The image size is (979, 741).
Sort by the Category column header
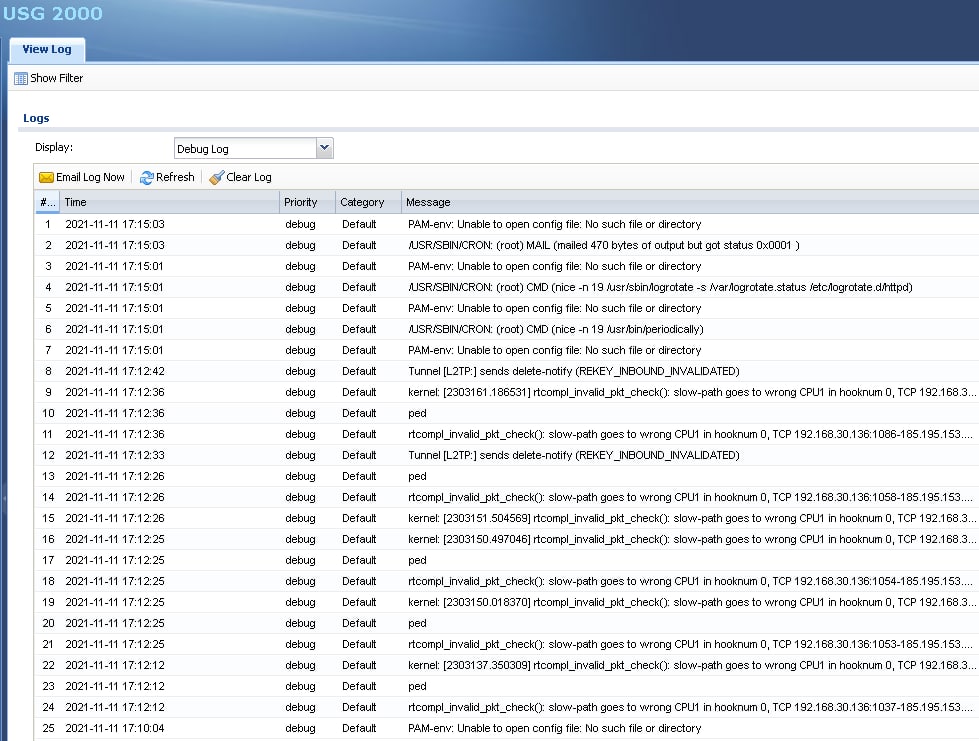point(366,202)
